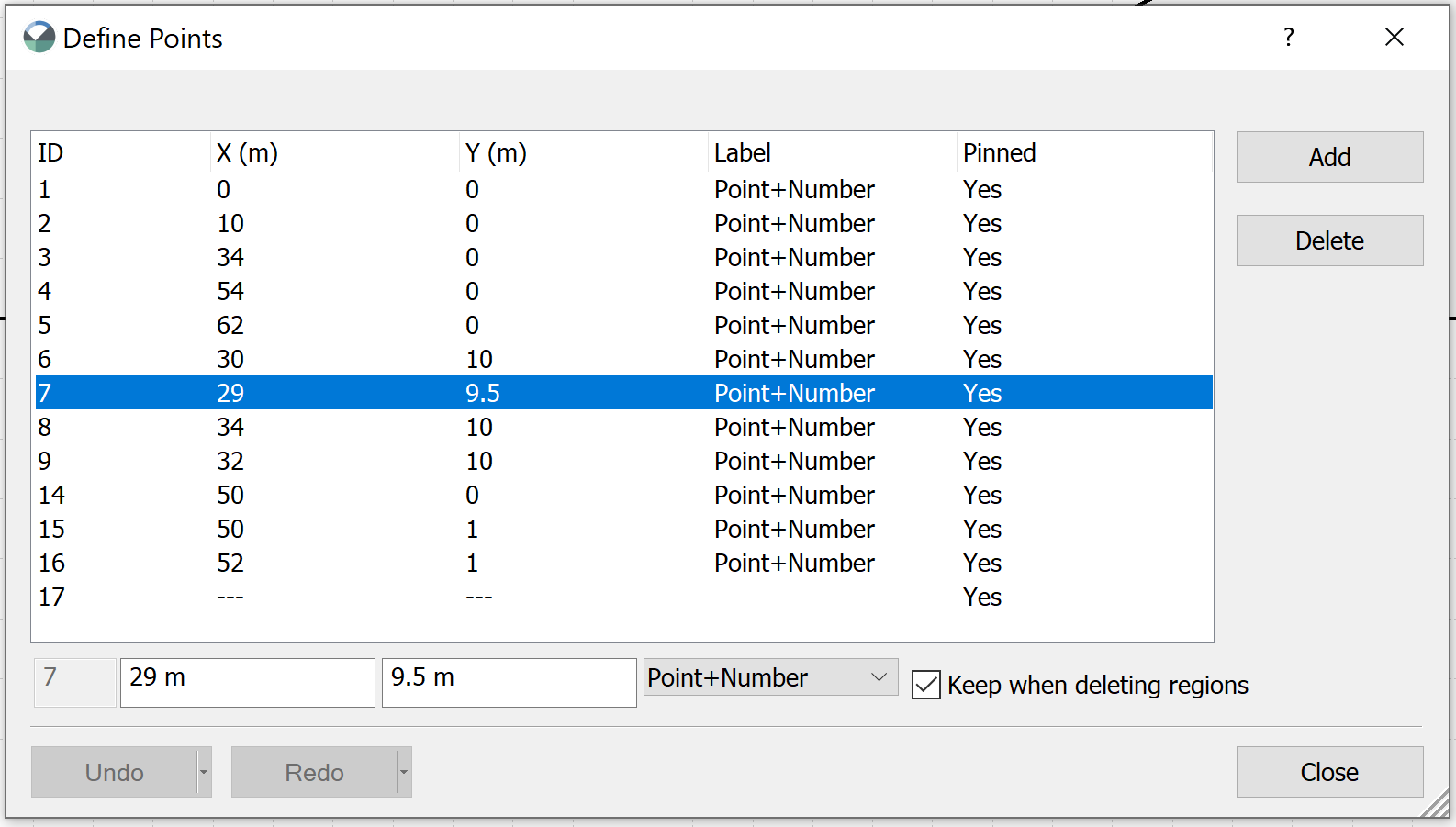
Task: Click the Undo button
Action: click(x=115, y=772)
